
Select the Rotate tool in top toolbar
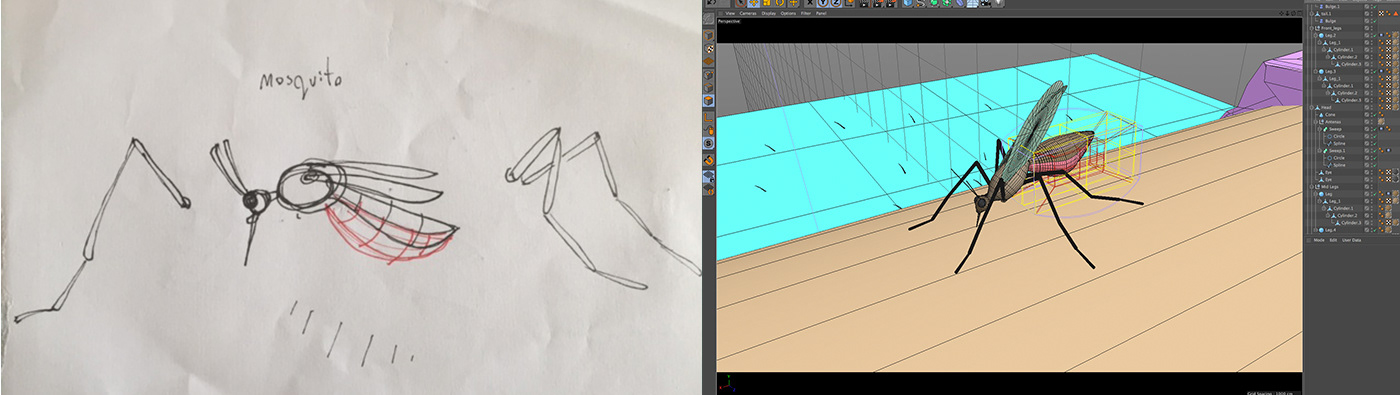780,4
